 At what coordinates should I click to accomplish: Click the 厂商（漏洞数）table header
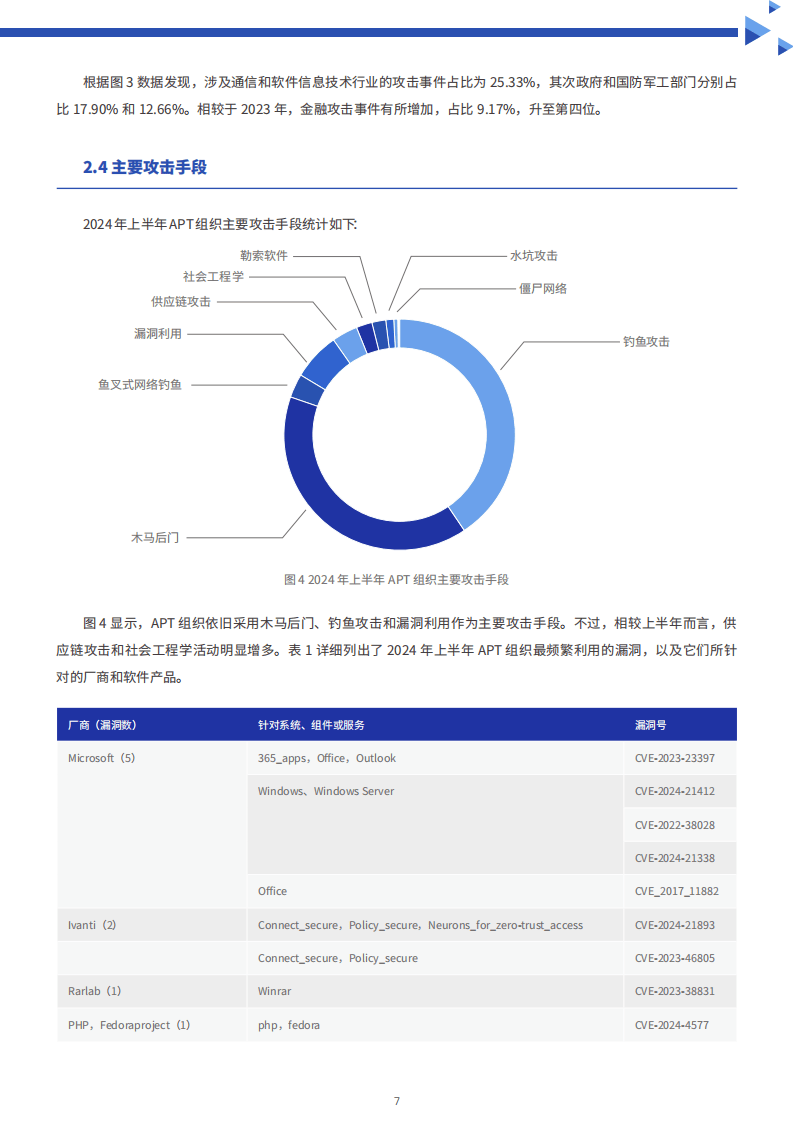click(102, 725)
